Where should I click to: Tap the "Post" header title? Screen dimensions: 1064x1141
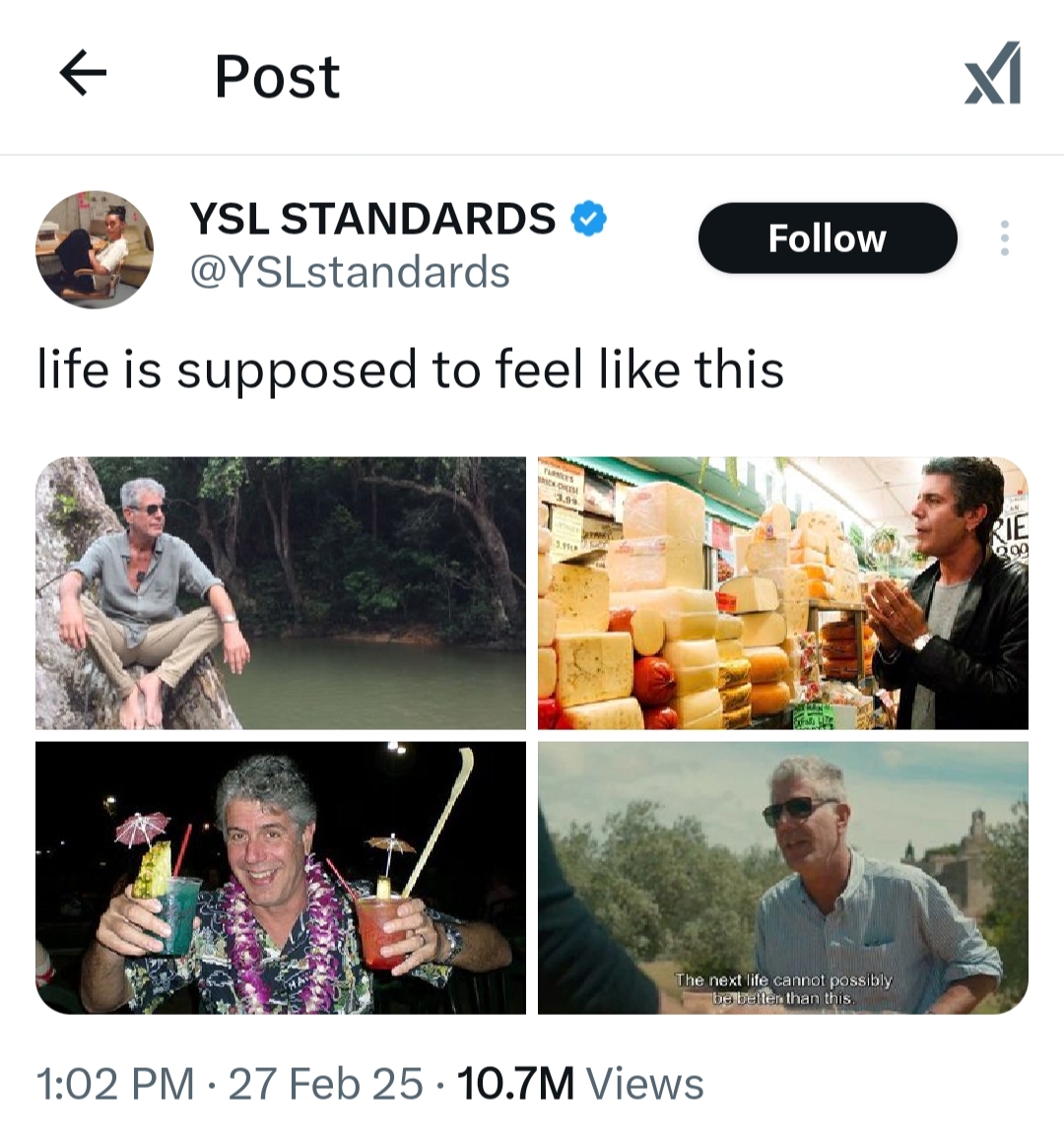click(x=277, y=76)
